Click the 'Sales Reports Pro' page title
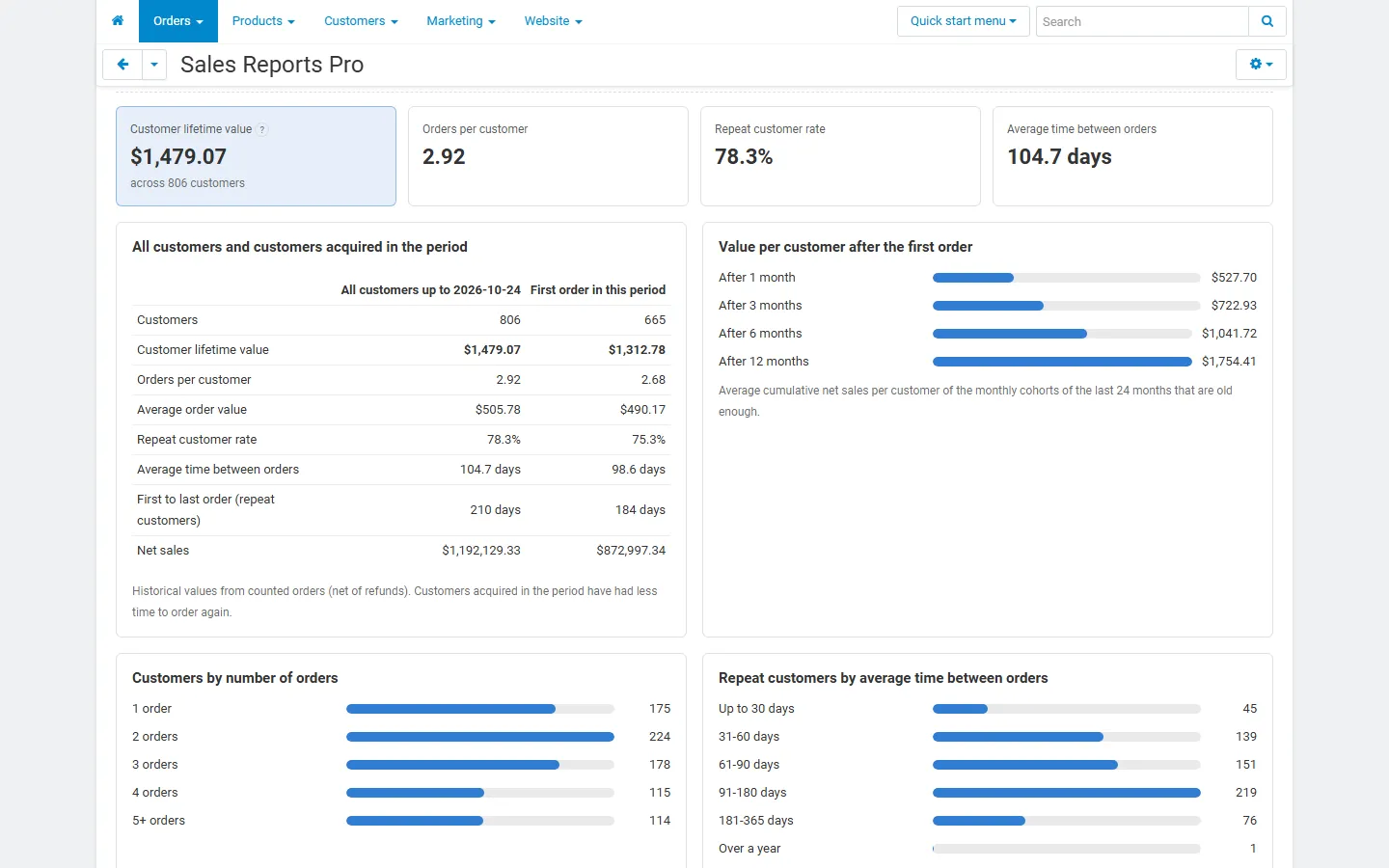Screen dimensions: 1389x868 [x=272, y=65]
